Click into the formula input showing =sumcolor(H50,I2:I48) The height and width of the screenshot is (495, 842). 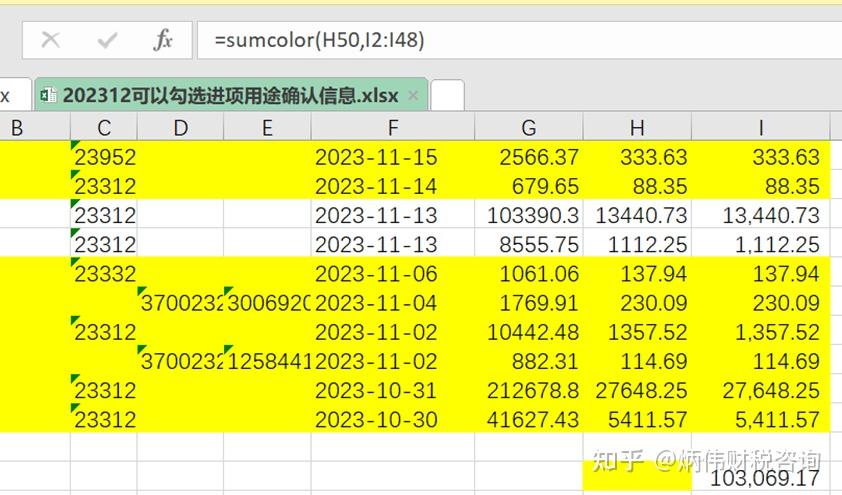pos(519,40)
